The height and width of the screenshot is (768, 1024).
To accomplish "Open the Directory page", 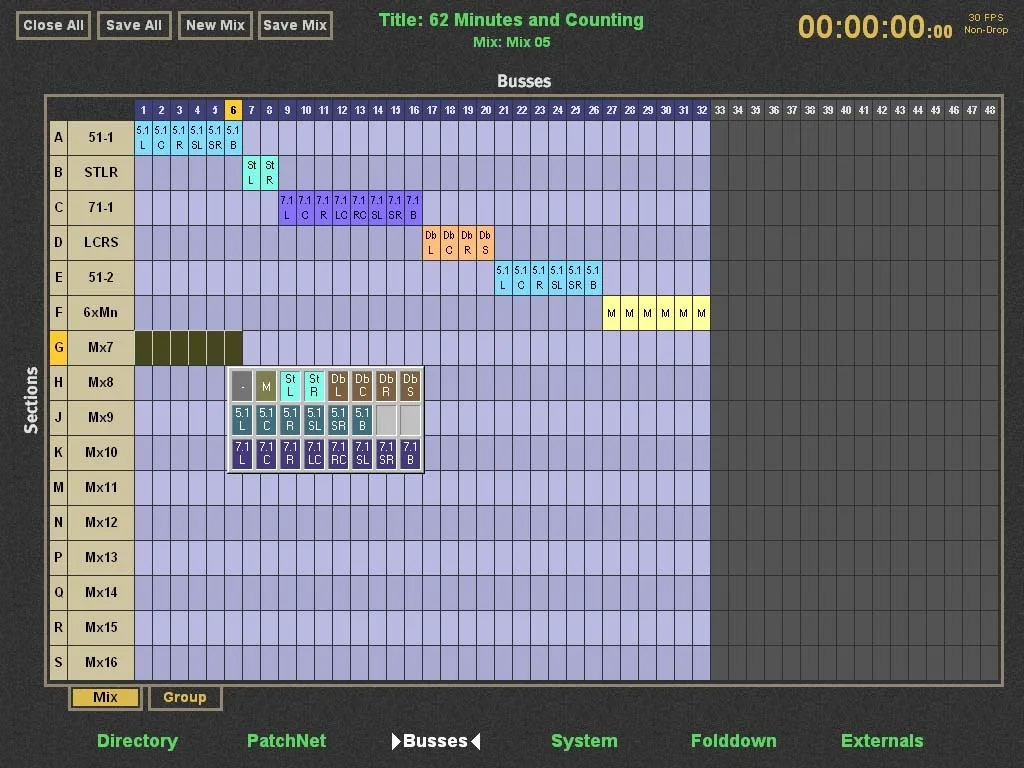I will 137,741.
